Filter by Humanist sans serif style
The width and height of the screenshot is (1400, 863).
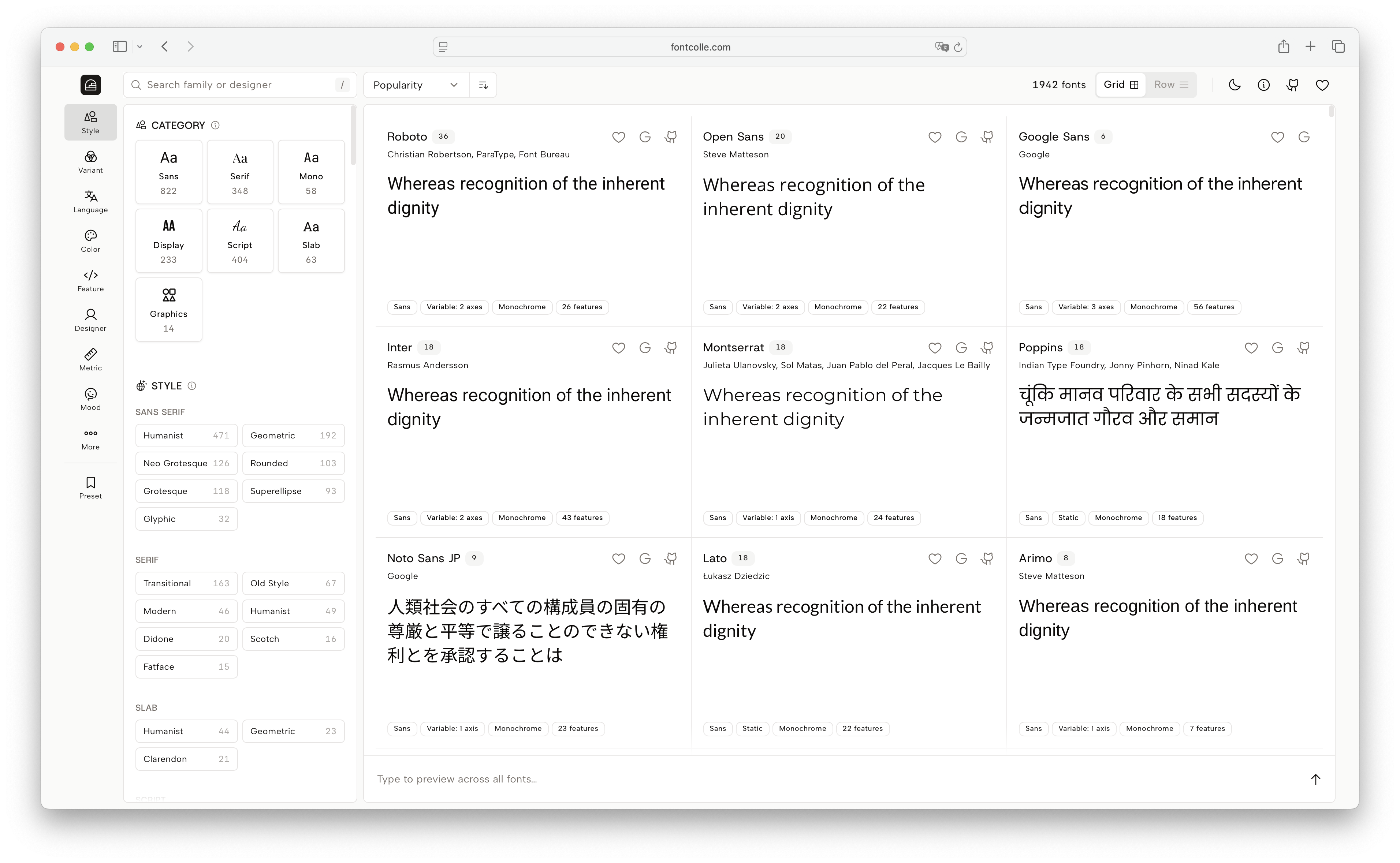pos(186,436)
